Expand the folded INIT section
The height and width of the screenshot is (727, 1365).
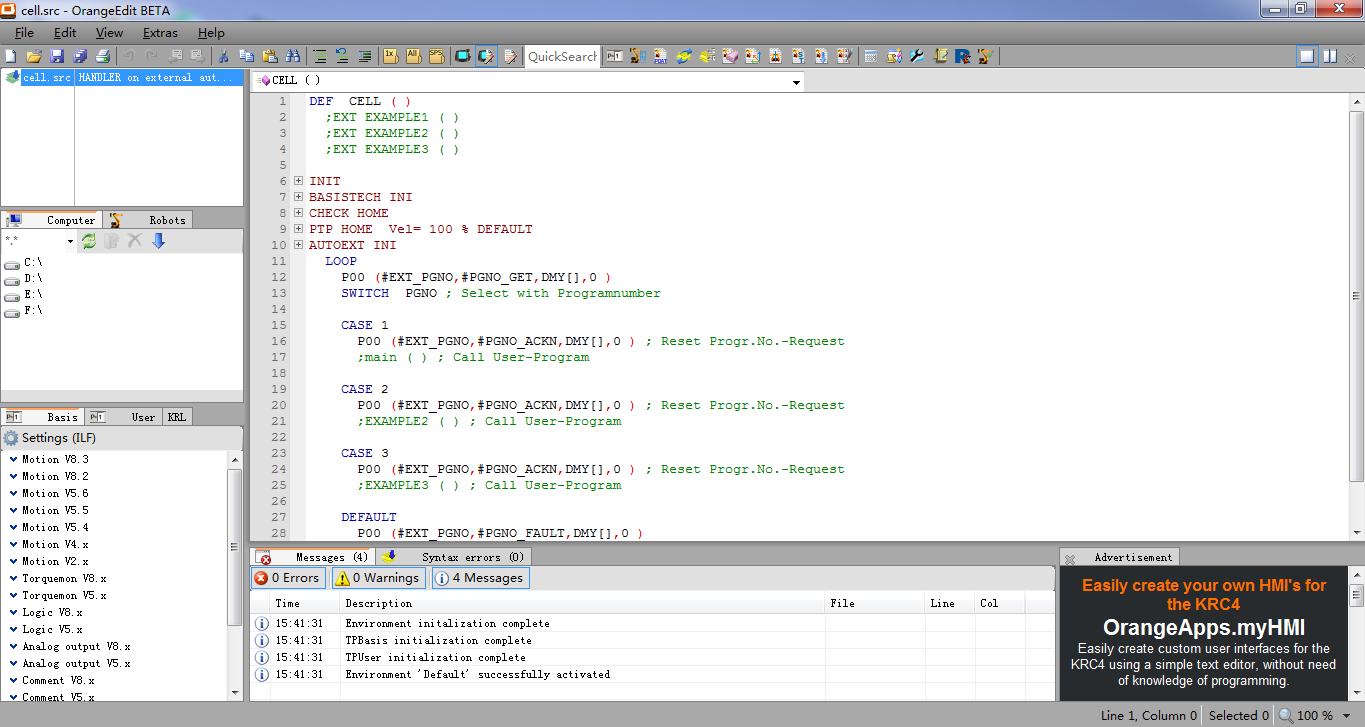(299, 181)
